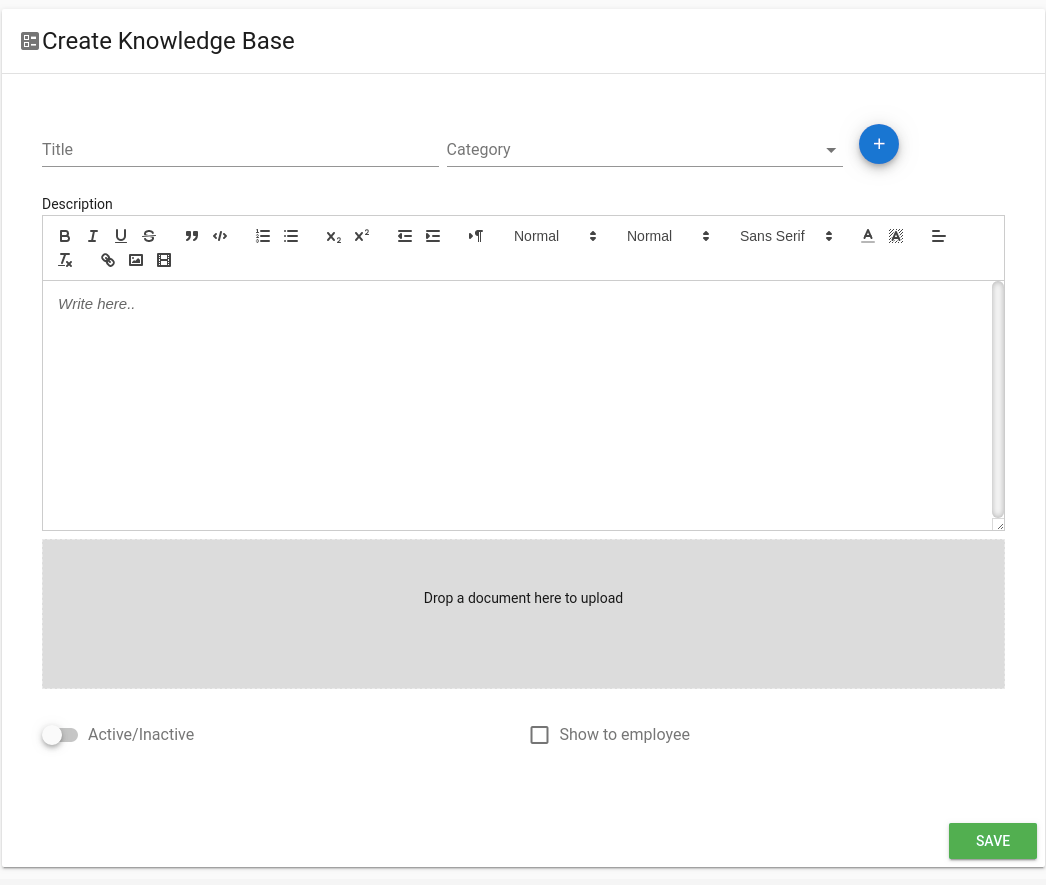
Task: Expand the first Normal dropdown
Action: click(555, 236)
